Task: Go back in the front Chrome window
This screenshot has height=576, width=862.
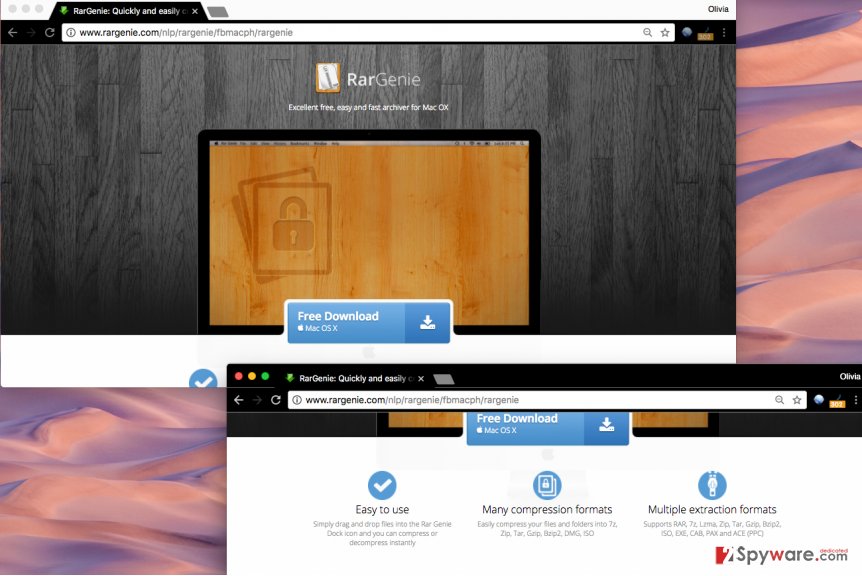Action: (239, 400)
